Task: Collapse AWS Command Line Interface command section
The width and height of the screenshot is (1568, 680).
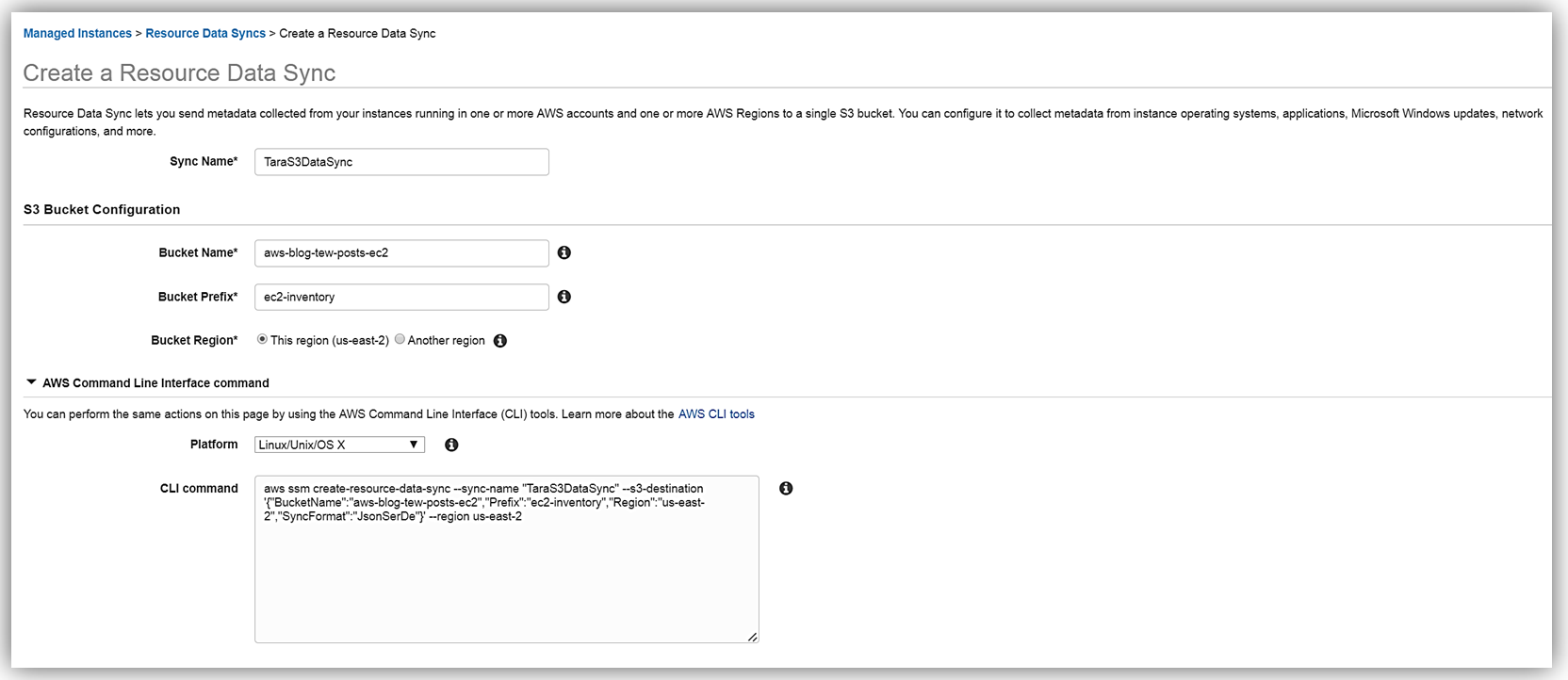Action: tap(31, 382)
